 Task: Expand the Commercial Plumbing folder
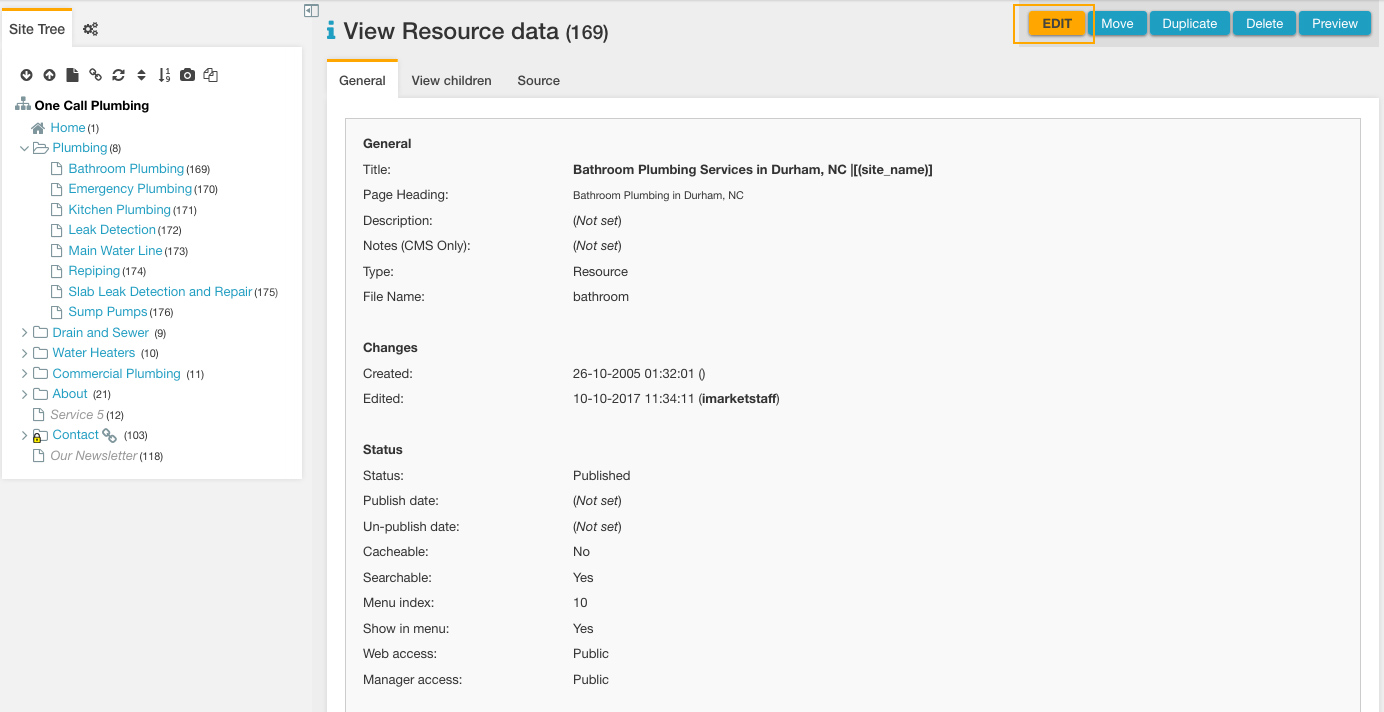click(x=25, y=374)
